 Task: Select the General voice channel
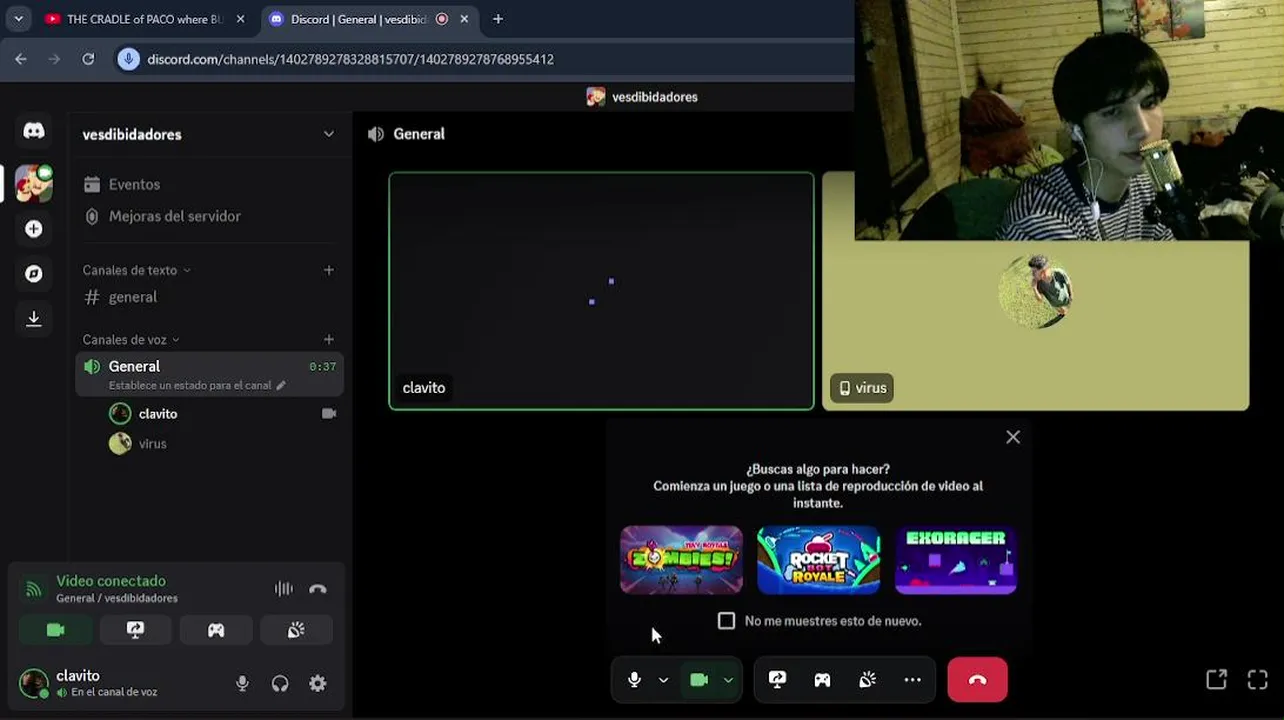tap(210, 375)
